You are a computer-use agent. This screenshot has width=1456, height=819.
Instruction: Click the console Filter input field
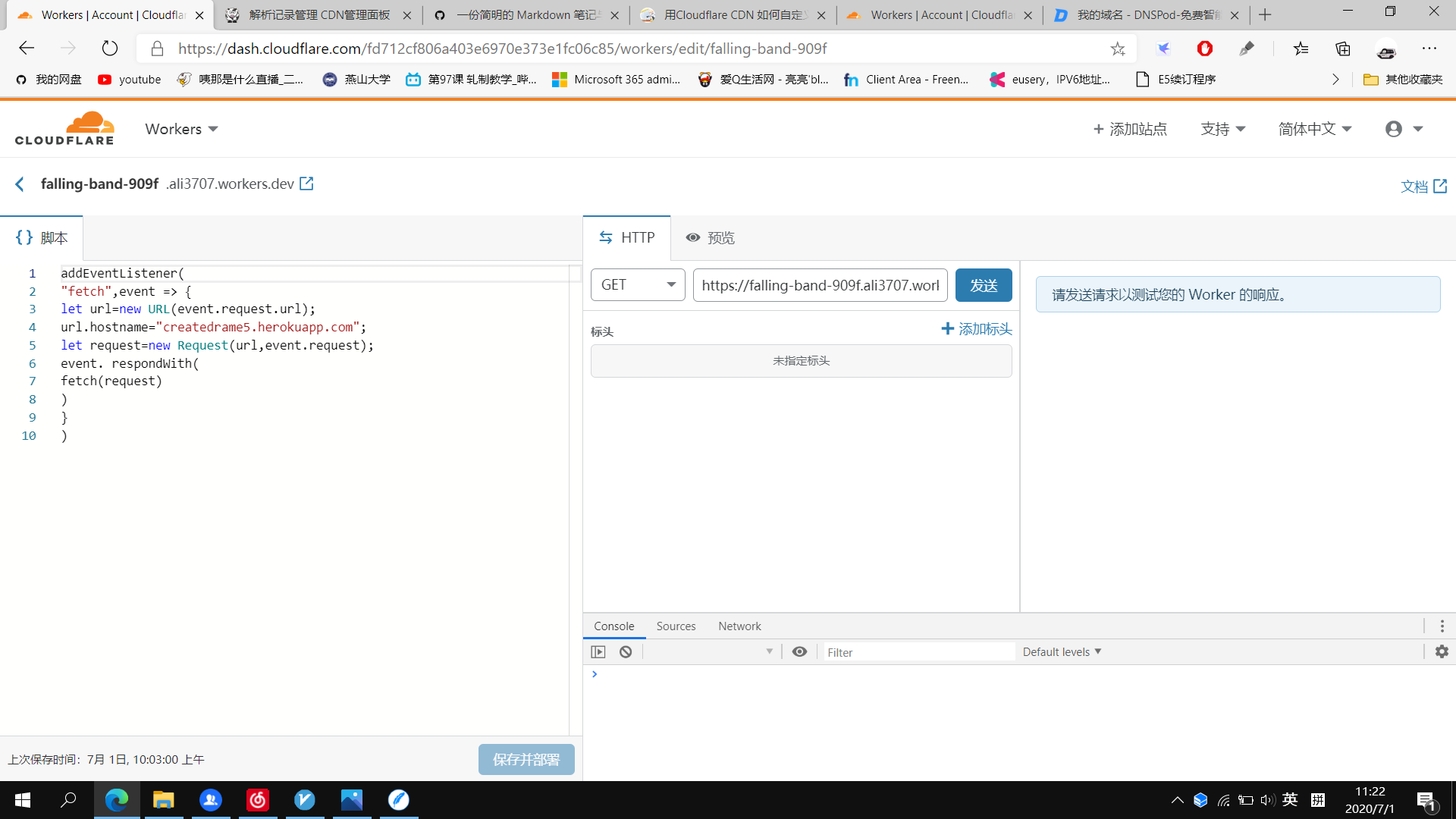[x=918, y=652]
